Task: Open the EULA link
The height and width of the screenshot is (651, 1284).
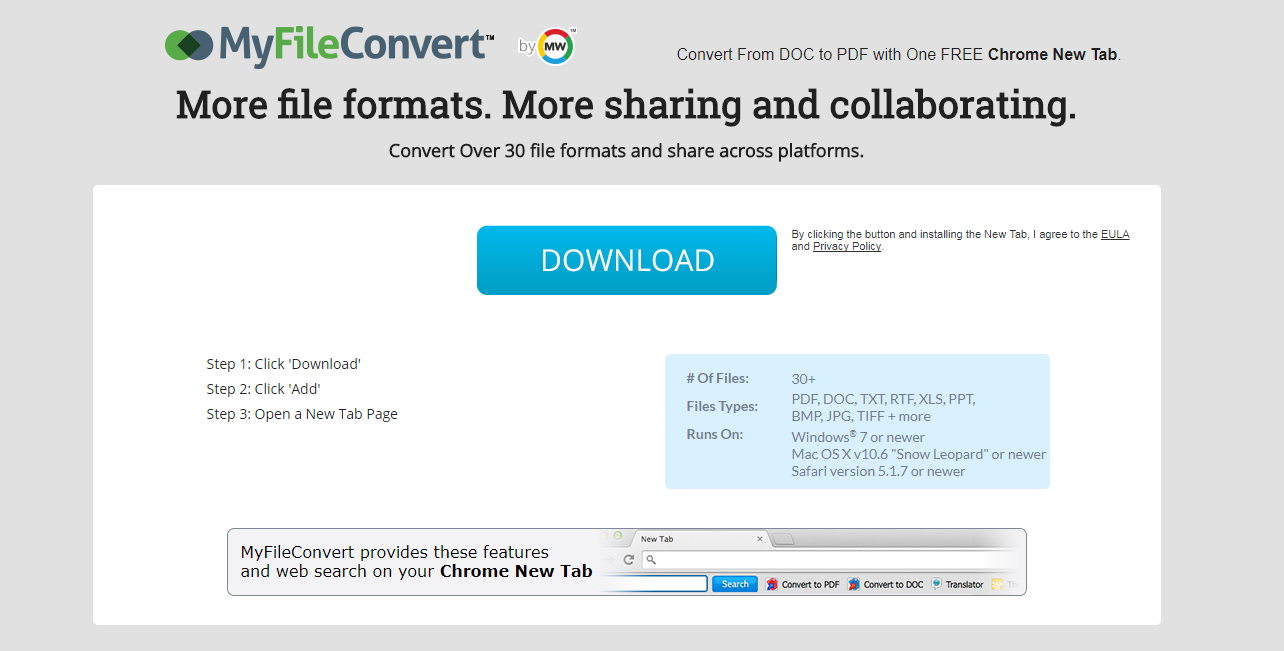Action: [1115, 234]
